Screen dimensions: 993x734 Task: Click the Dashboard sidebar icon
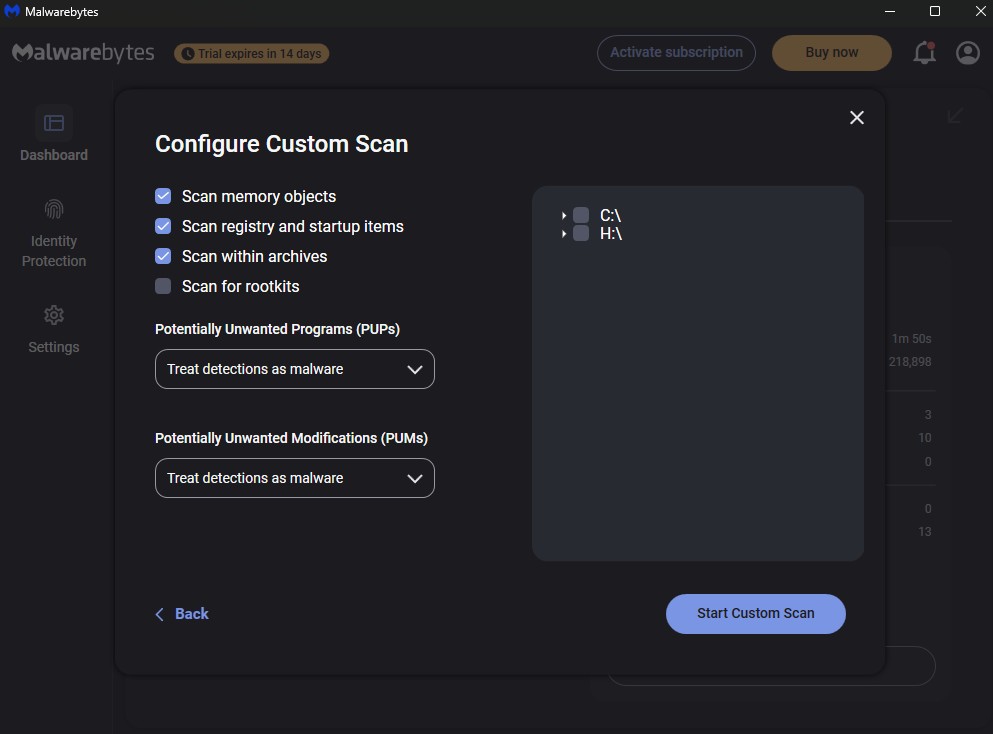point(54,123)
